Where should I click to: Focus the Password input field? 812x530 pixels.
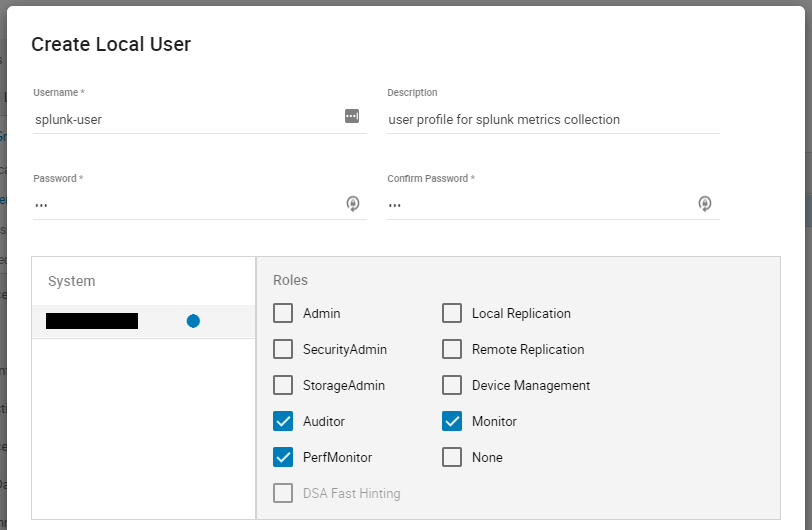pos(200,205)
